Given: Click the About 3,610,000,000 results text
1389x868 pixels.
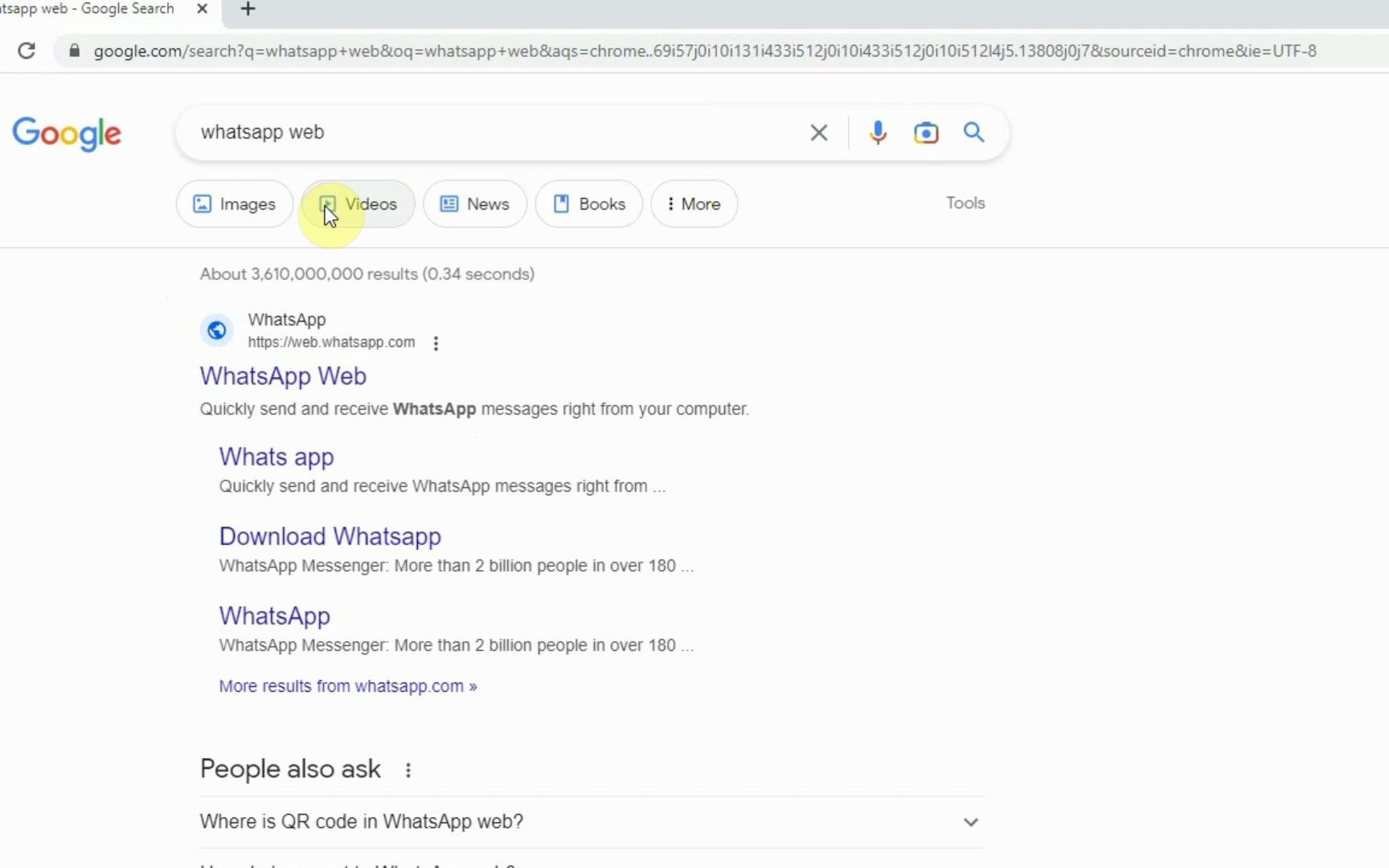Looking at the screenshot, I should [x=367, y=274].
